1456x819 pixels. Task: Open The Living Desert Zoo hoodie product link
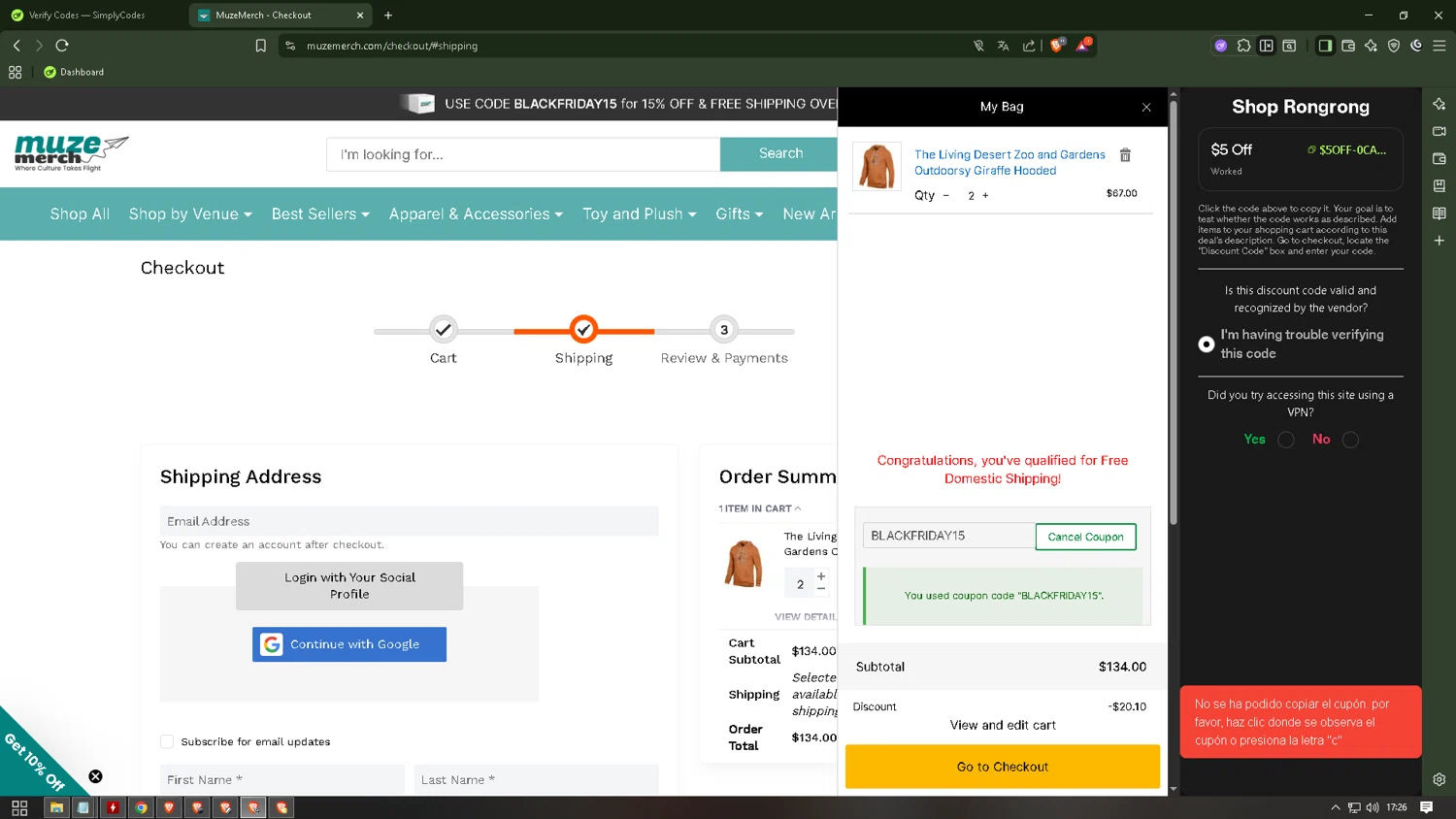point(1009,162)
